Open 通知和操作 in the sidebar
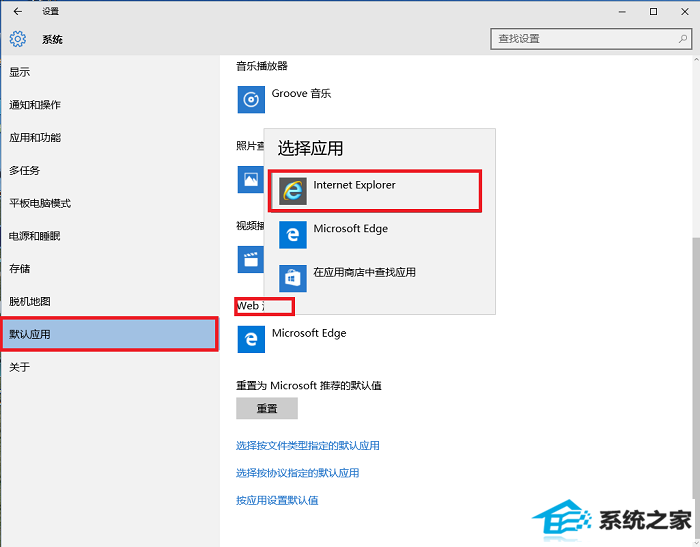This screenshot has height=547, width=700. pyautogui.click(x=109, y=105)
